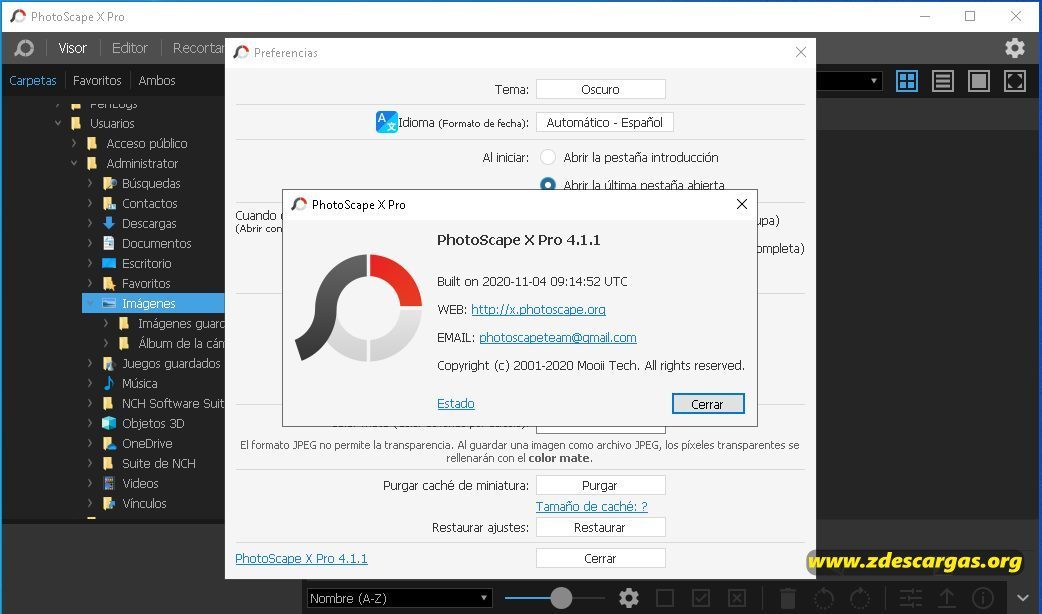Click the Objetos 3D cube icon
1042x614 pixels.
[x=109, y=423]
